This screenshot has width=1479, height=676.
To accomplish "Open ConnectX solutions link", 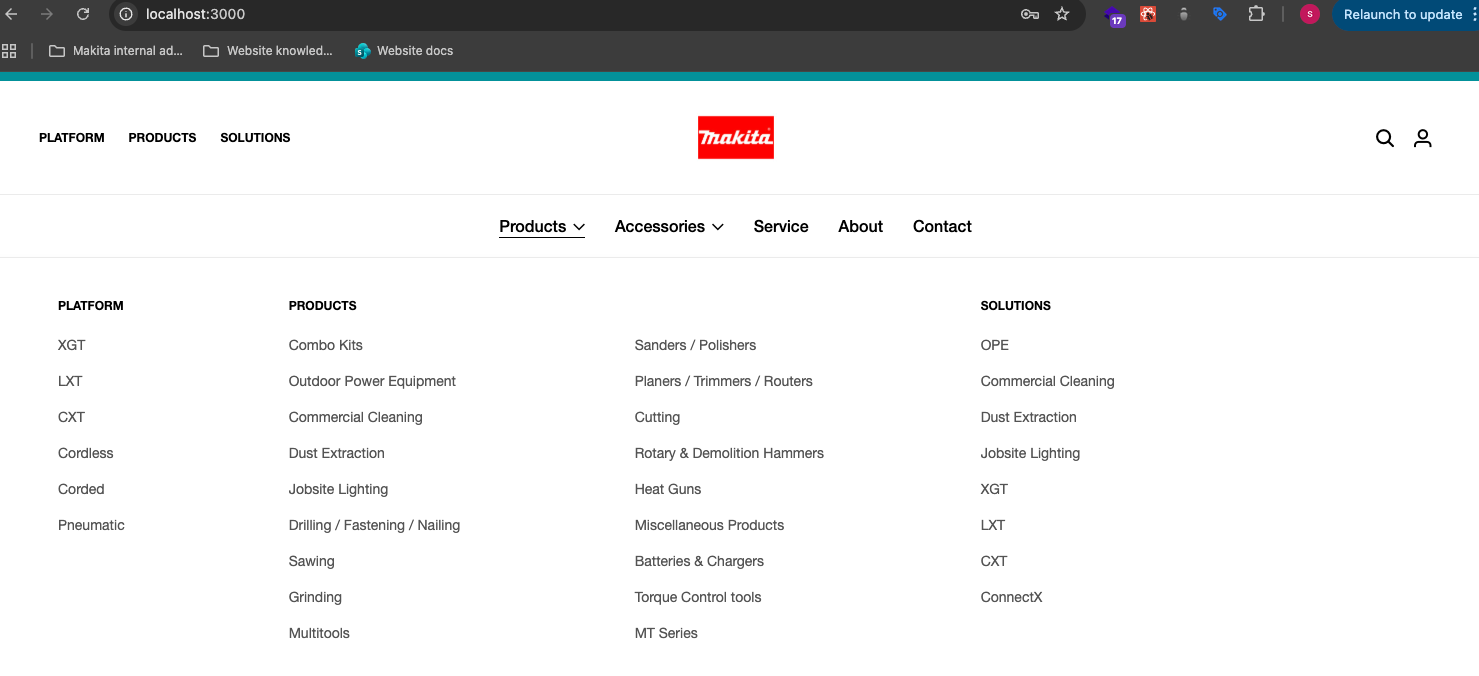I will pos(1011,597).
